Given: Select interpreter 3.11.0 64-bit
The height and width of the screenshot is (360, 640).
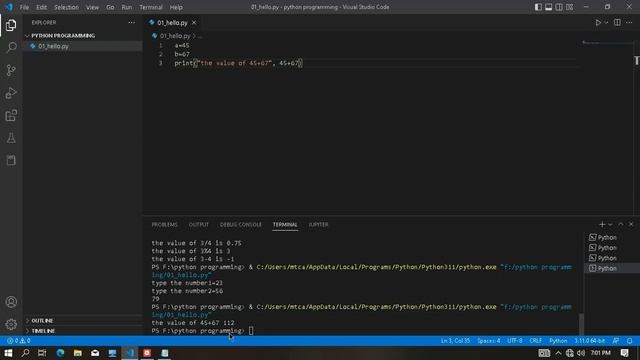Looking at the screenshot, I should [x=590, y=340].
